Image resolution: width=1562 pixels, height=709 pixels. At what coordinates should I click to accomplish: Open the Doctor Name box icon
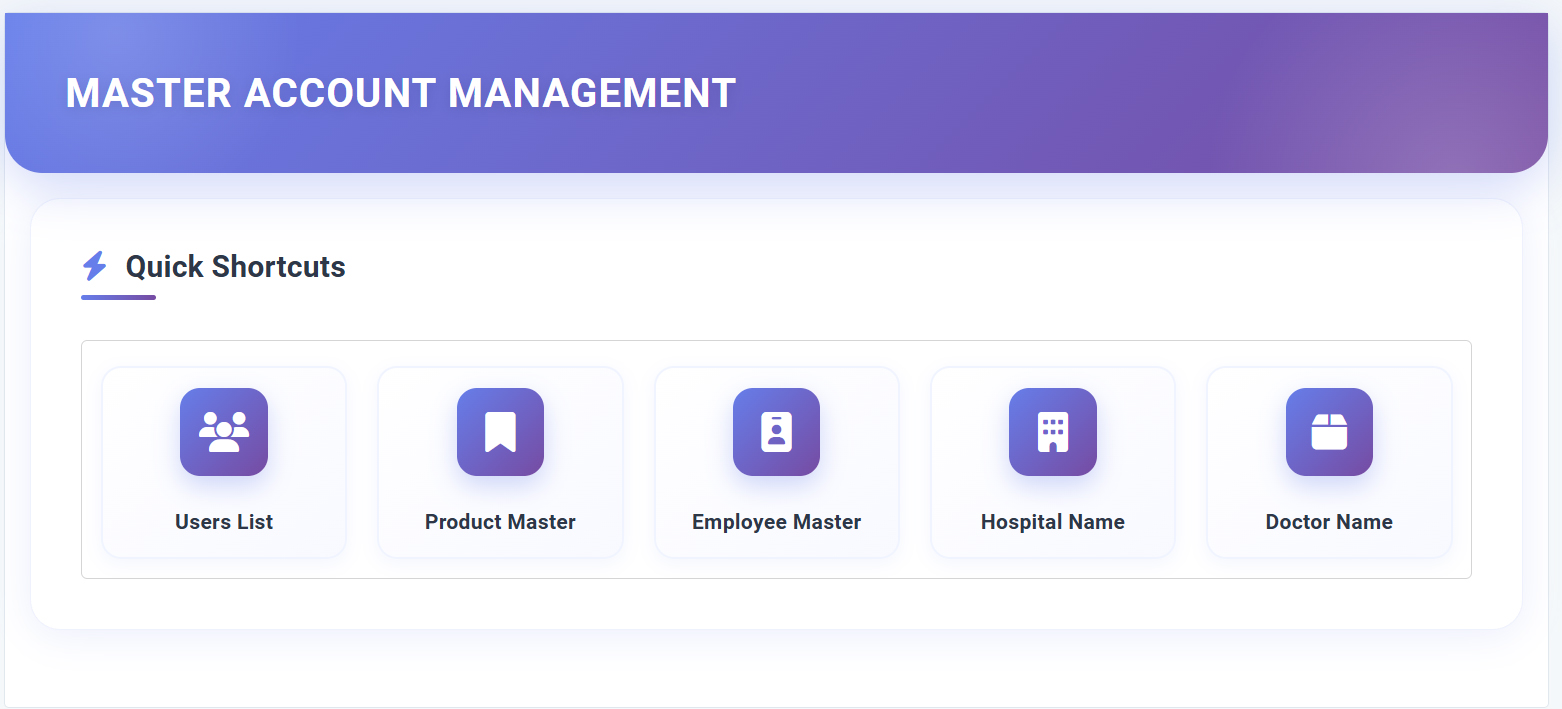[x=1329, y=432]
